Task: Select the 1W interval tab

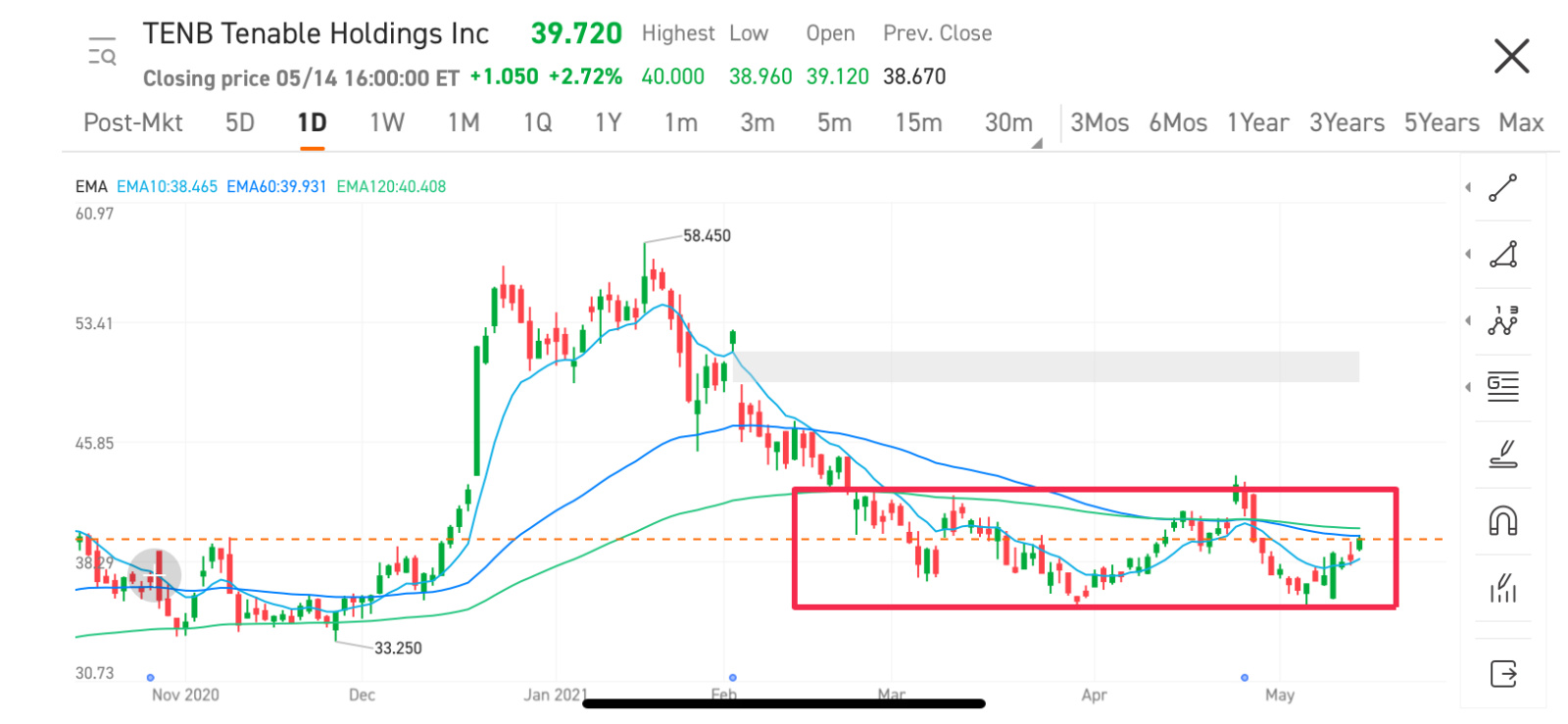Action: tap(387, 123)
